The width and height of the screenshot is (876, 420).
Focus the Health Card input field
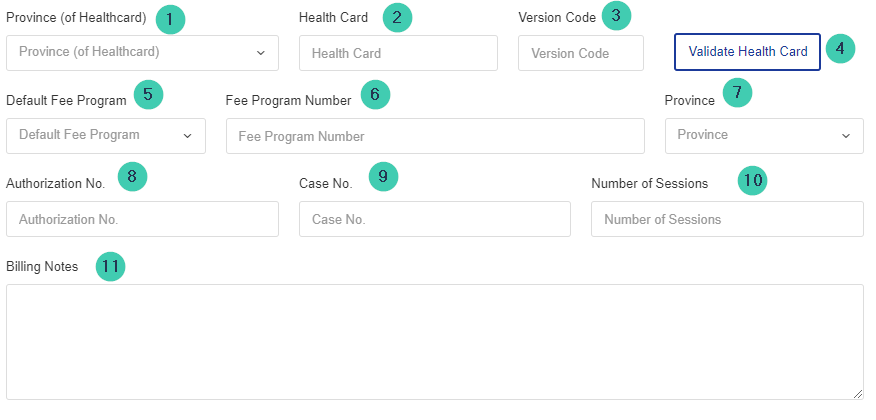(x=398, y=53)
